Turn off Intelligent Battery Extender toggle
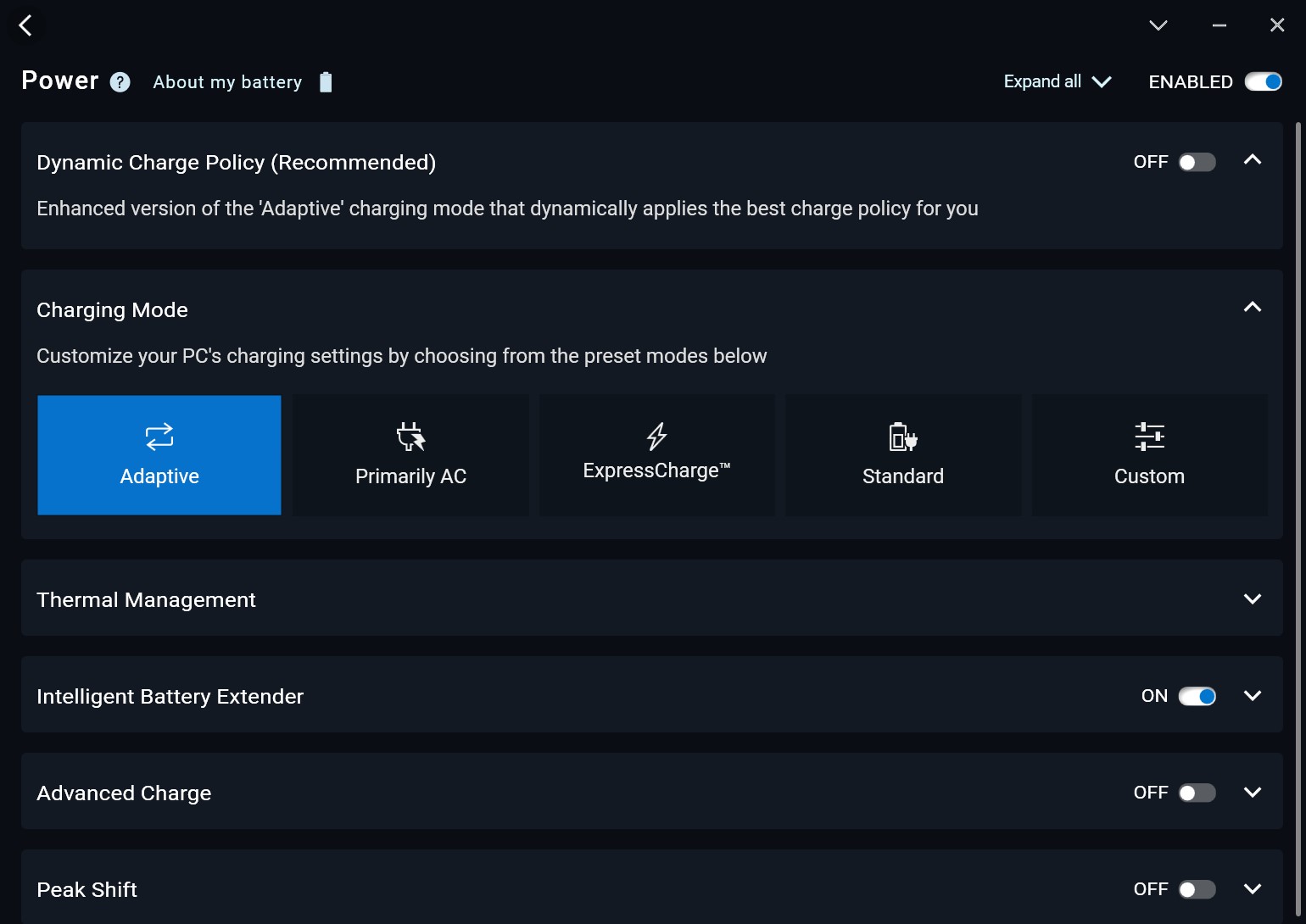The width and height of the screenshot is (1306, 924). tap(1197, 696)
